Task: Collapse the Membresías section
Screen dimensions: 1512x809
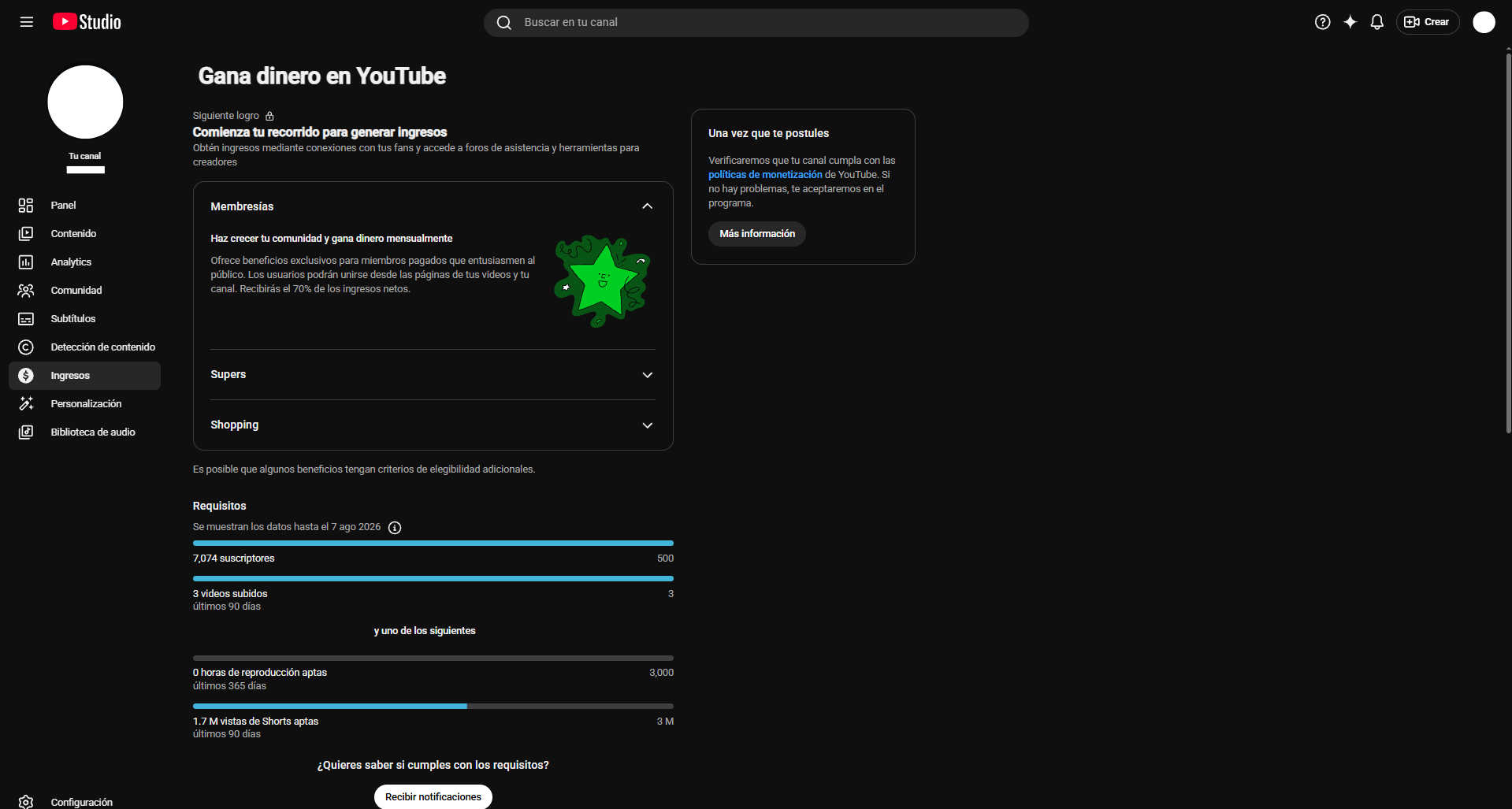Action: pyautogui.click(x=648, y=206)
